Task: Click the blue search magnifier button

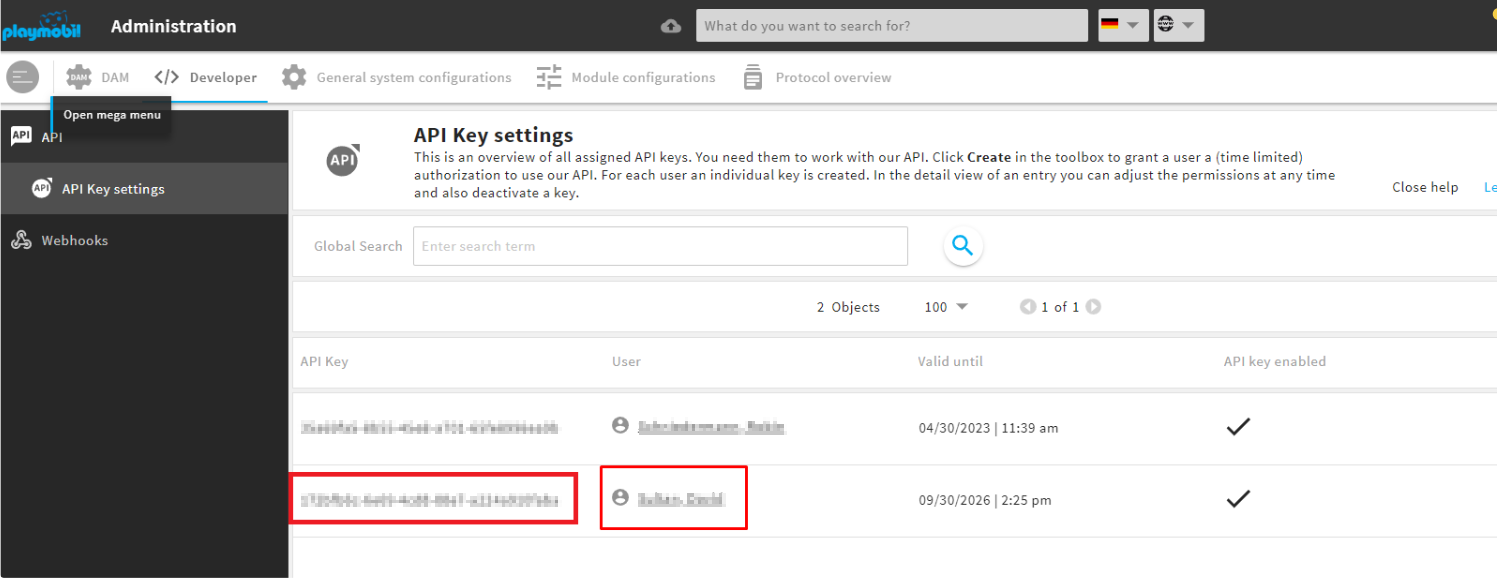Action: (962, 246)
